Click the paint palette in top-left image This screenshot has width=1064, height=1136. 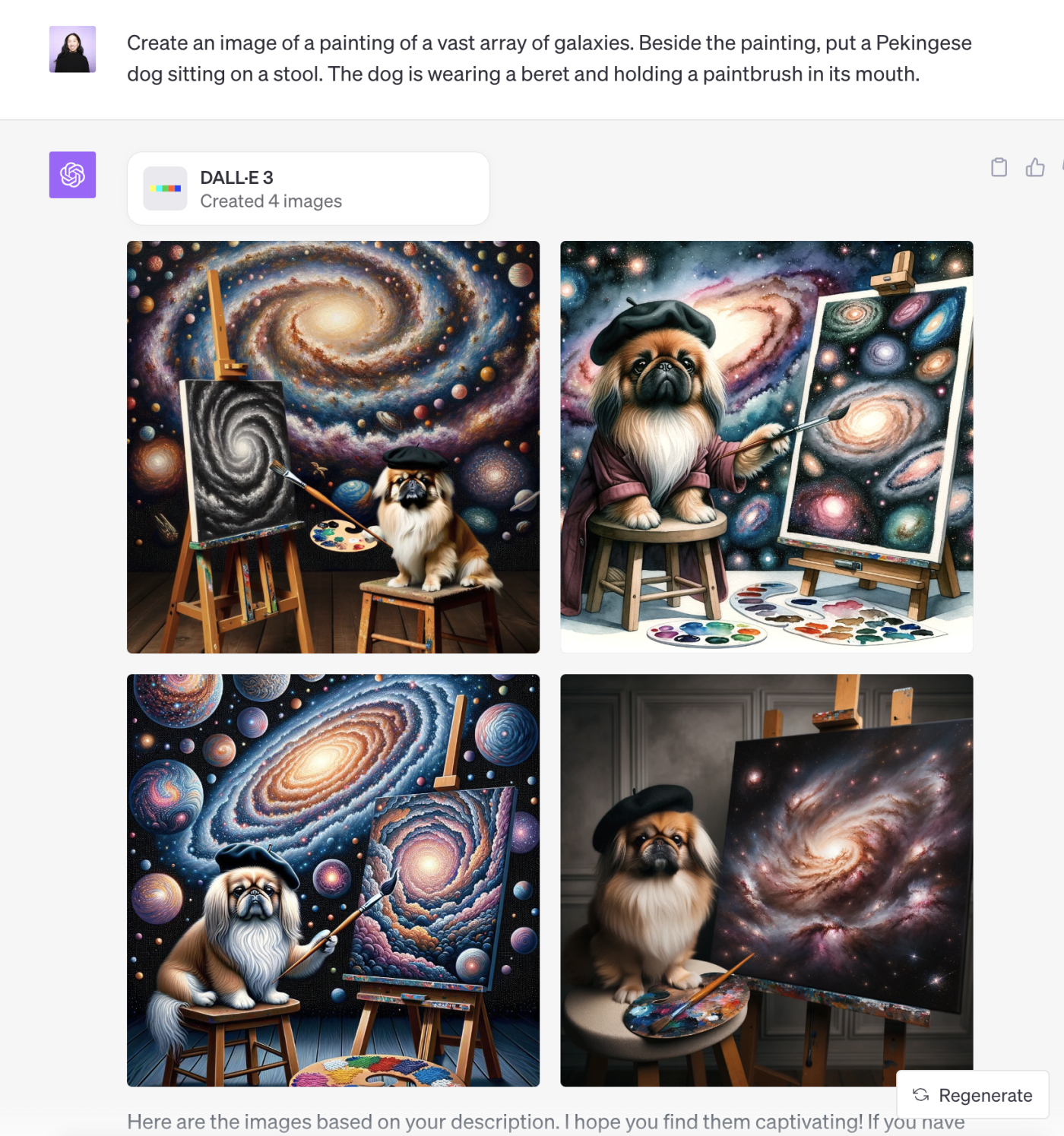point(344,535)
